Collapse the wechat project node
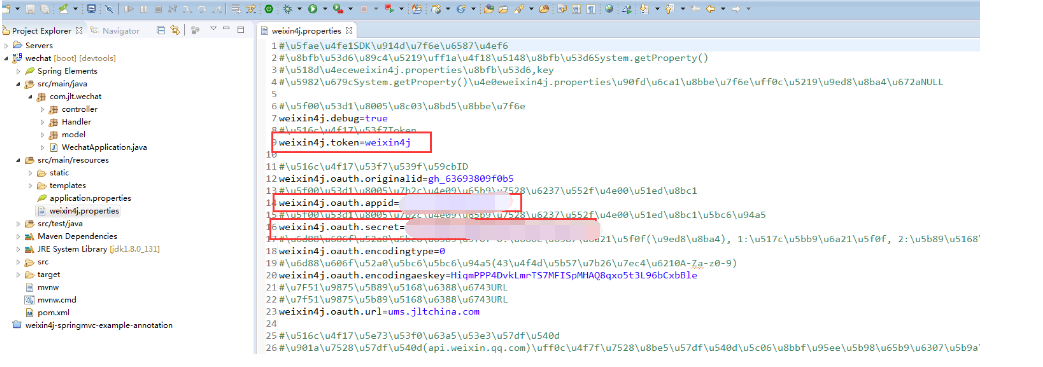Viewport: 1043px width, 367px height. pyautogui.click(x=6, y=58)
